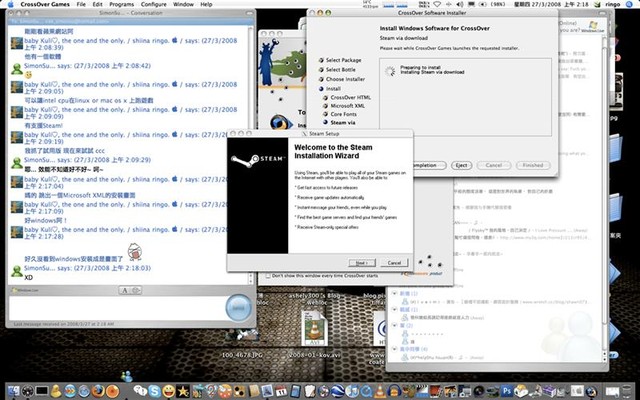Screen dimensions: 640x400
Task: Open Finder in the Dock
Action: [x=13, y=391]
